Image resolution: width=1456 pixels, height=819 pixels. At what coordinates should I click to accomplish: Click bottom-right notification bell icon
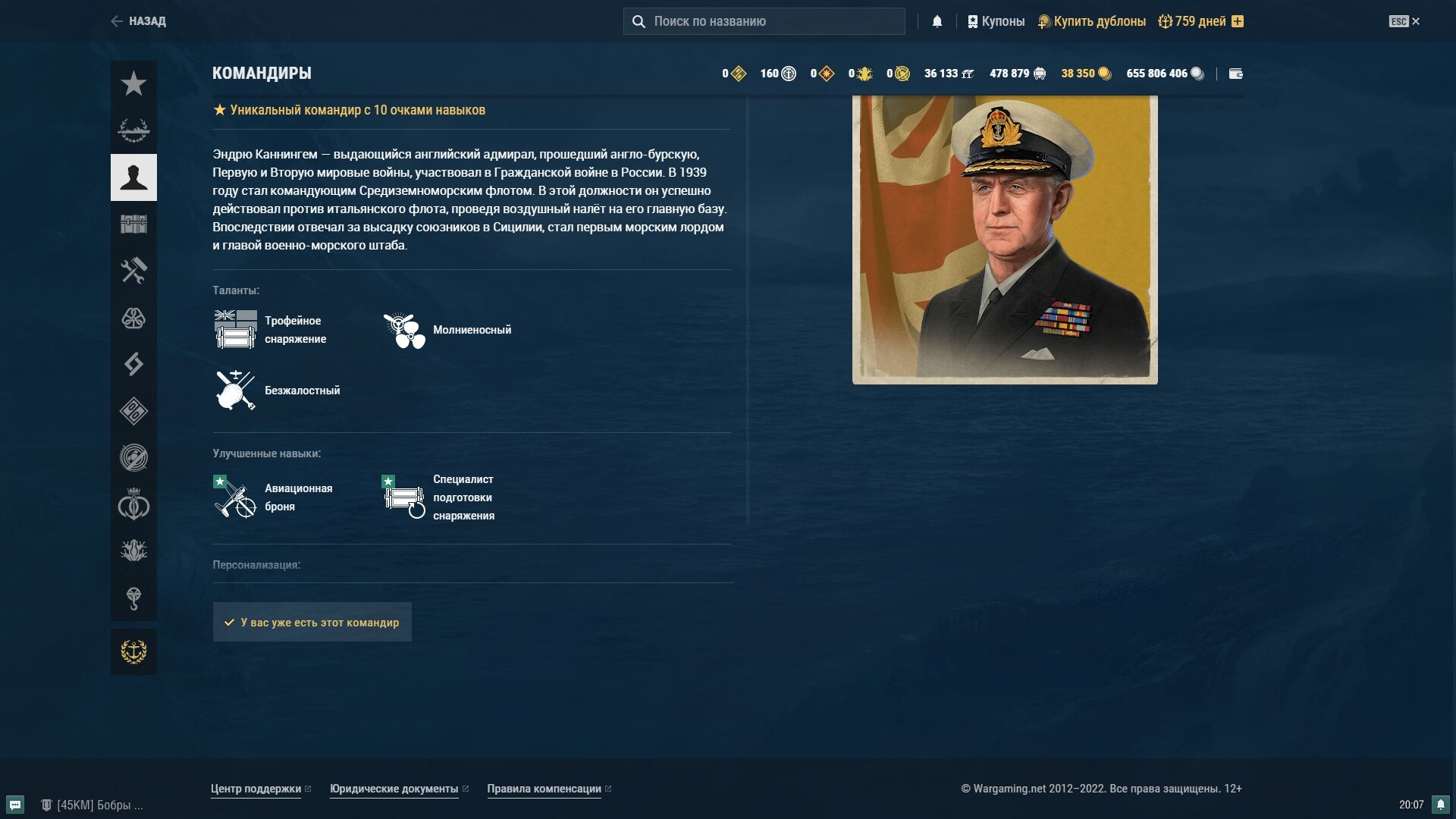[1441, 805]
